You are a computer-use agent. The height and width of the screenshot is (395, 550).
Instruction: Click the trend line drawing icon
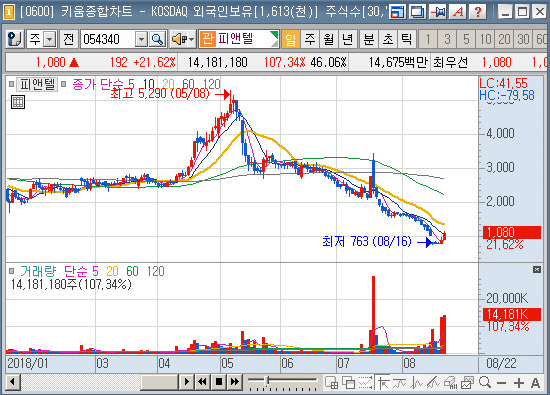click(400, 382)
